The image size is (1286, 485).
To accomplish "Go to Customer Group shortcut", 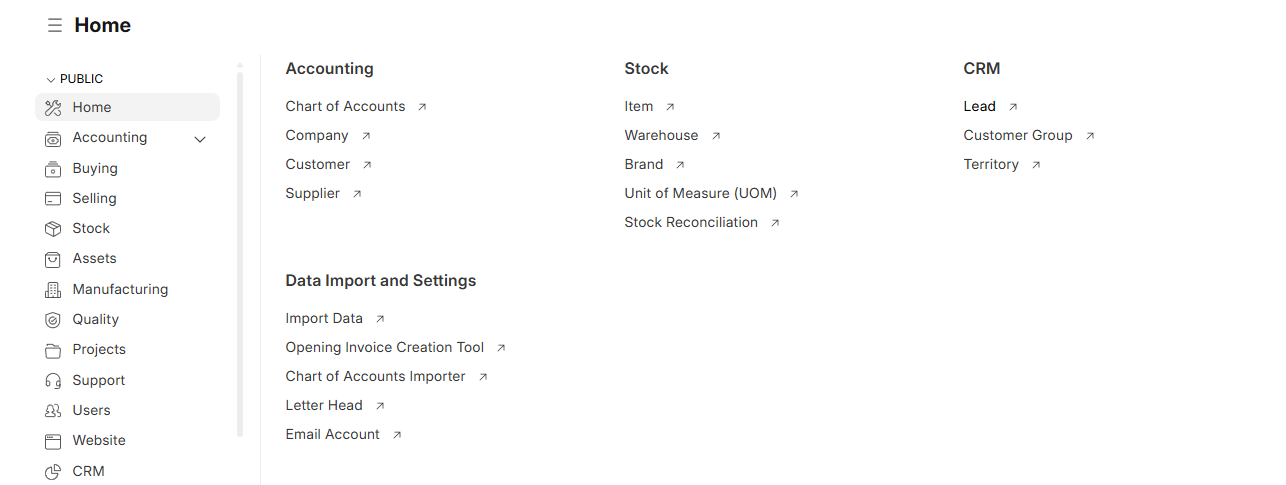I will (x=1018, y=136).
